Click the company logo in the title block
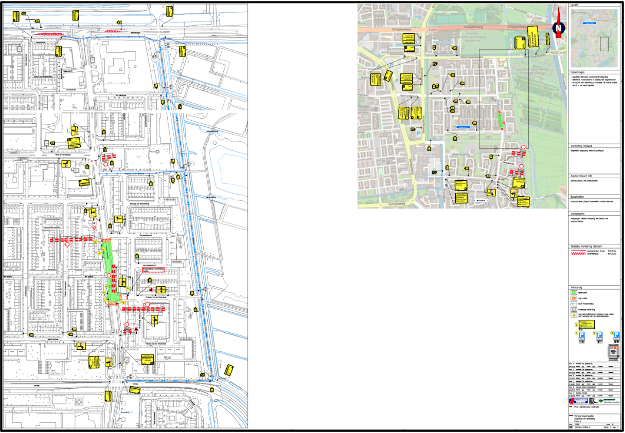Viewport: 625px width, 433px height. pyautogui.click(x=577, y=400)
